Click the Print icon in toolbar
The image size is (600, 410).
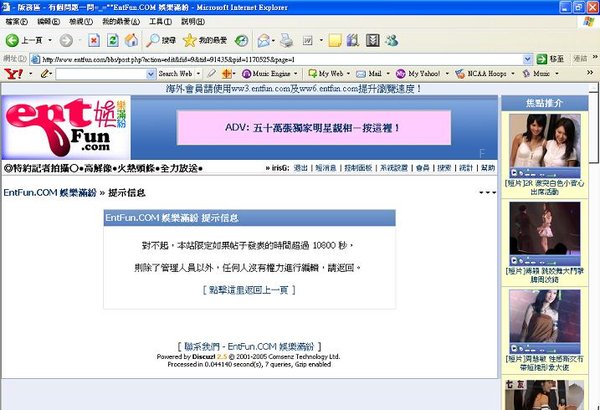click(x=287, y=40)
